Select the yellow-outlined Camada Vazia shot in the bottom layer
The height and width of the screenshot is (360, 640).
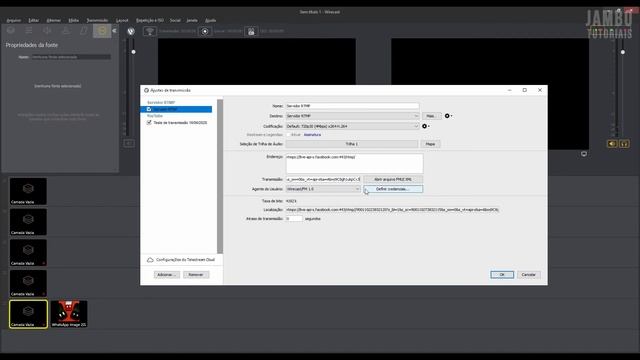(28, 313)
